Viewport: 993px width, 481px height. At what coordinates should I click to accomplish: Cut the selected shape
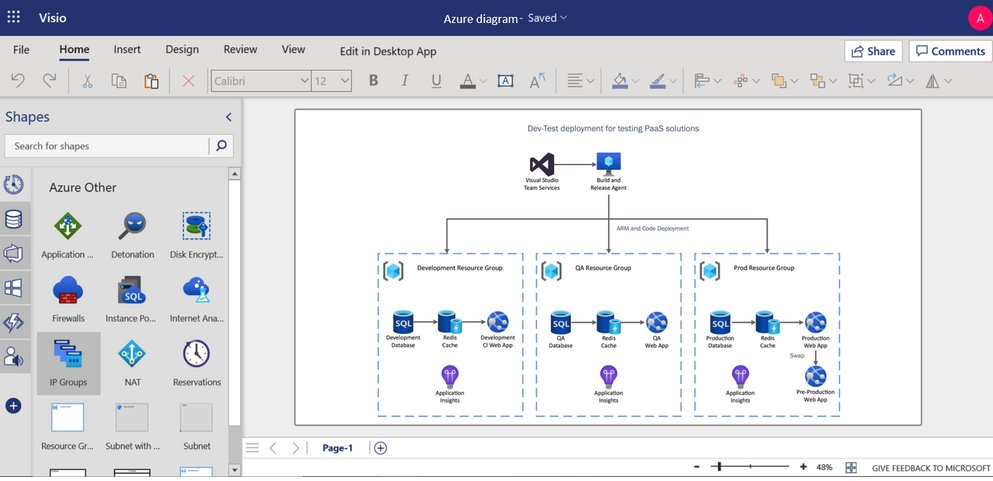pos(87,80)
